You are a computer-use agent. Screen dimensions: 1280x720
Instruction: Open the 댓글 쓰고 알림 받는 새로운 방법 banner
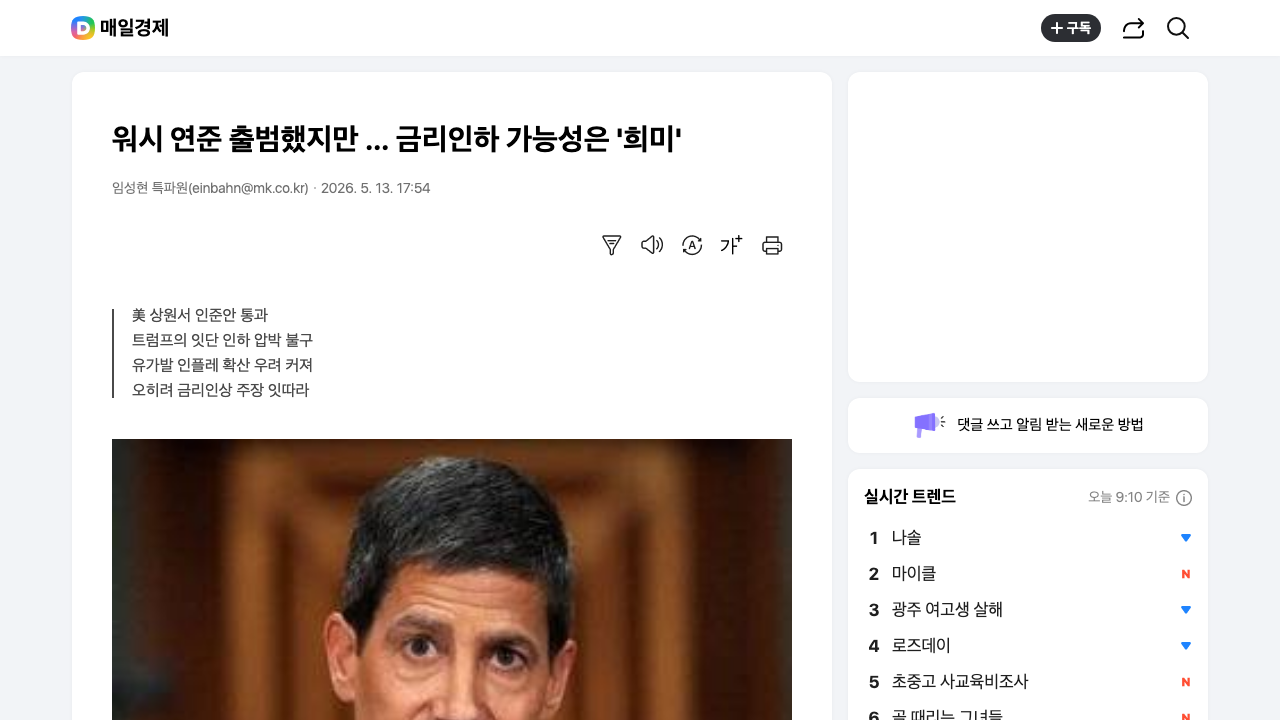click(1028, 425)
